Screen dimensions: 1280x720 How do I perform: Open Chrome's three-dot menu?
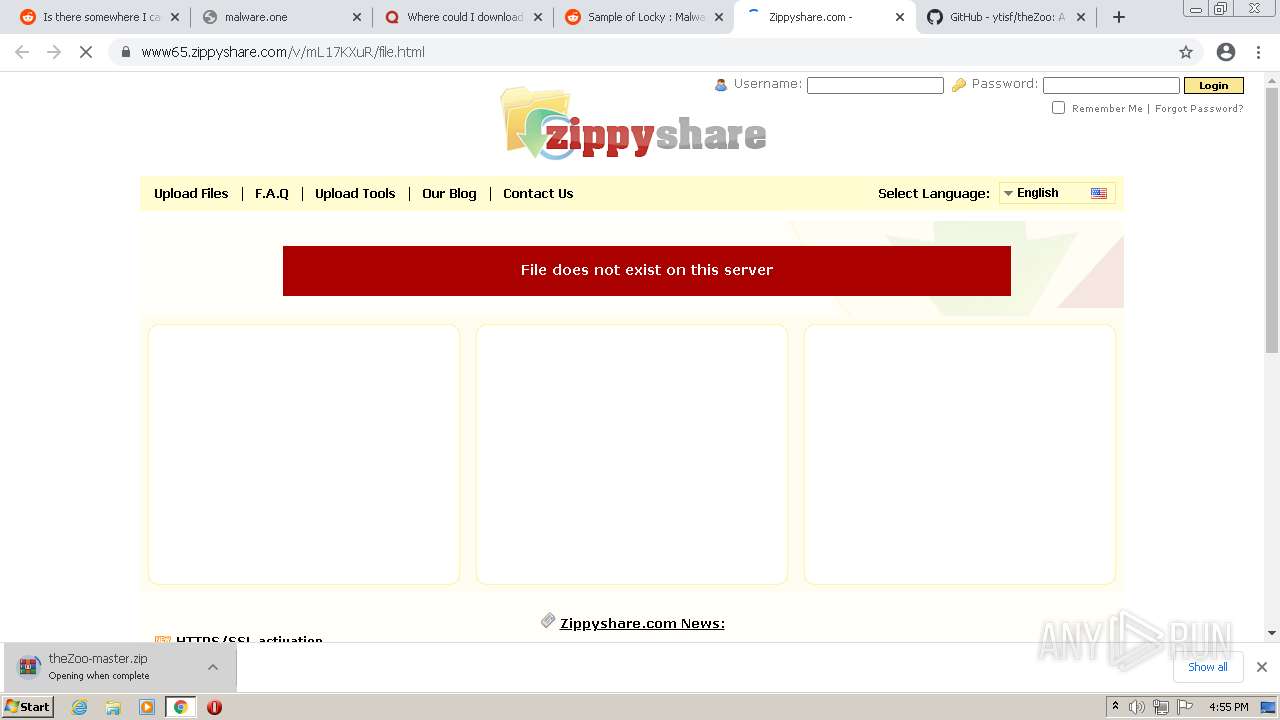click(1258, 52)
